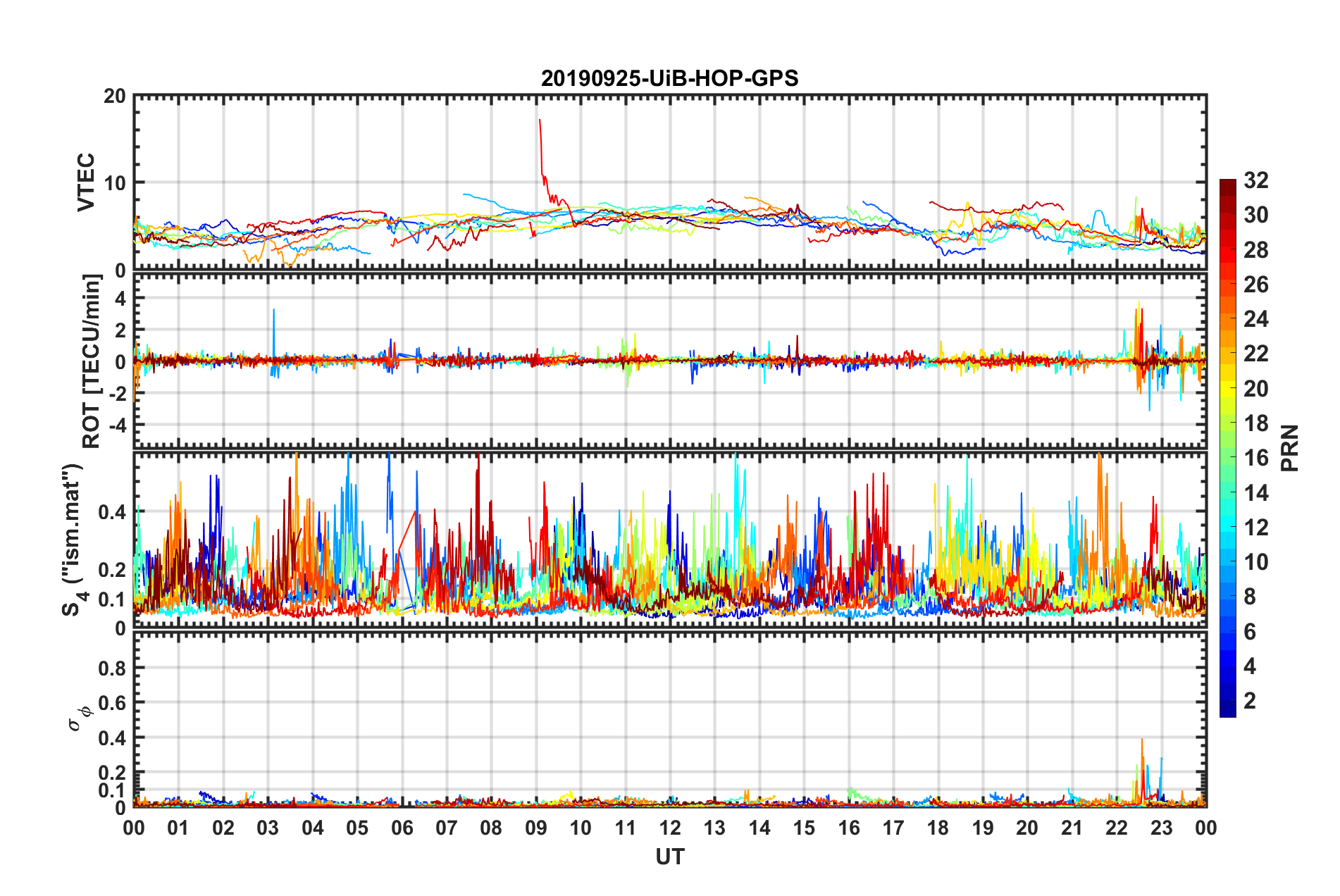Click the dark blue bottom of the PRN colorbar
Viewport: 1340px width, 896px height.
(x=1227, y=711)
